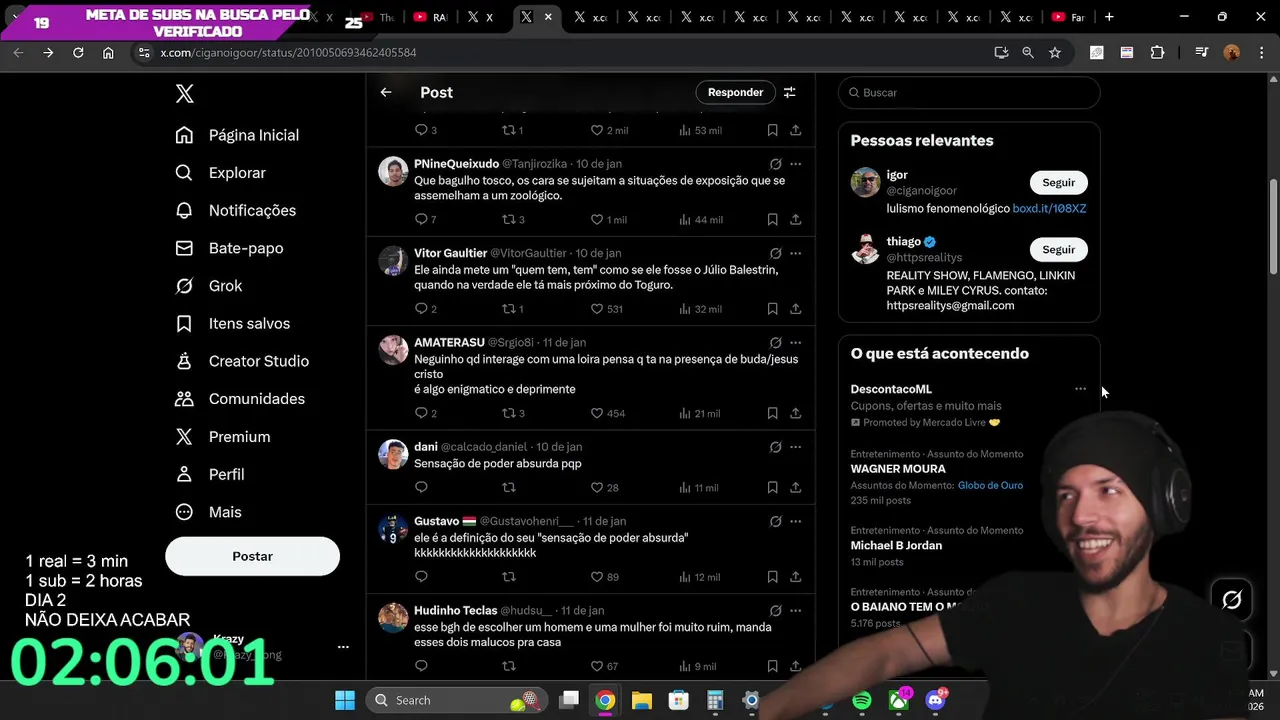The width and height of the screenshot is (1280, 720).
Task: Open more options on PNineQueixudo's post
Action: (796, 164)
